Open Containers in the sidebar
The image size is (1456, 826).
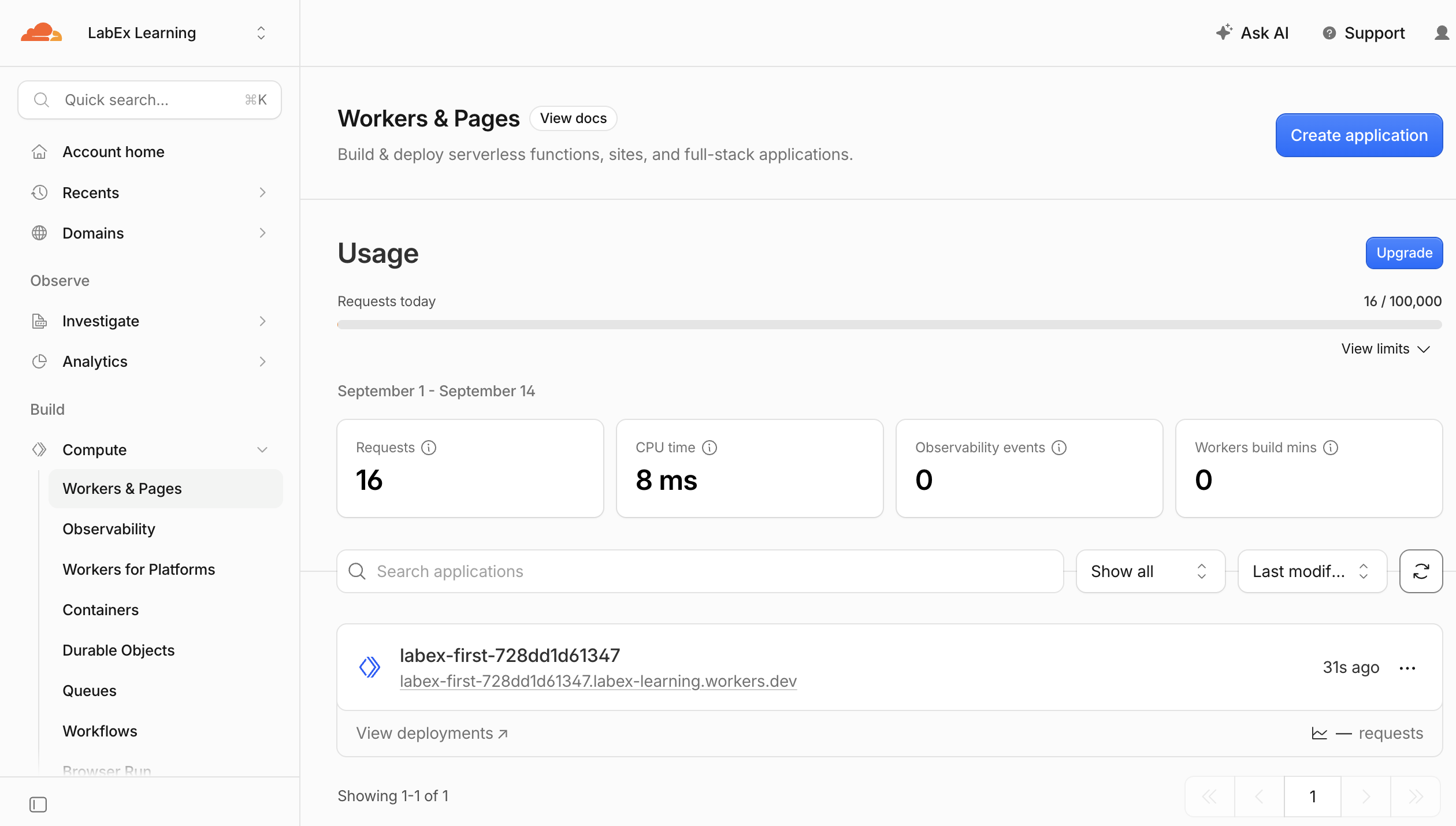pyautogui.click(x=101, y=610)
